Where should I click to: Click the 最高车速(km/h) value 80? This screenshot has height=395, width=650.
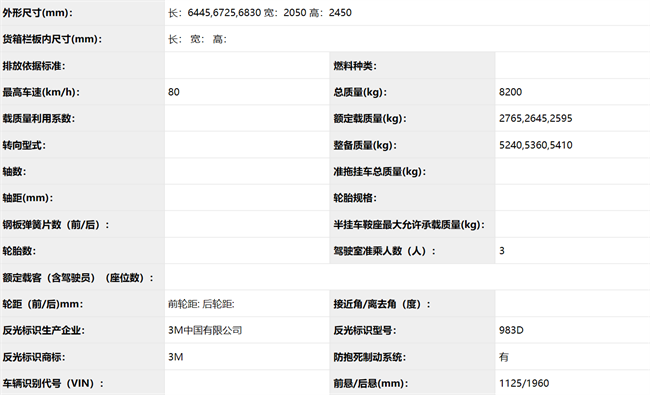(174, 92)
